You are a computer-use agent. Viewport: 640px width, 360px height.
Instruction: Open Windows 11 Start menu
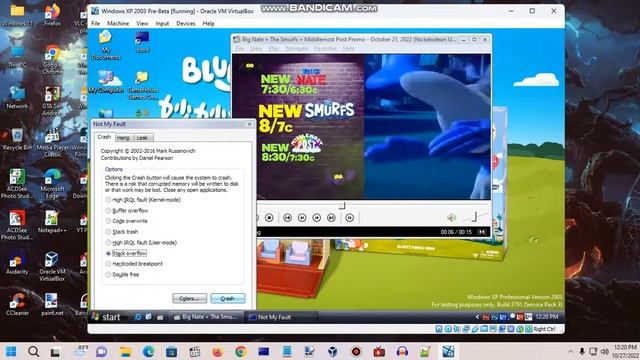click(x=11, y=351)
